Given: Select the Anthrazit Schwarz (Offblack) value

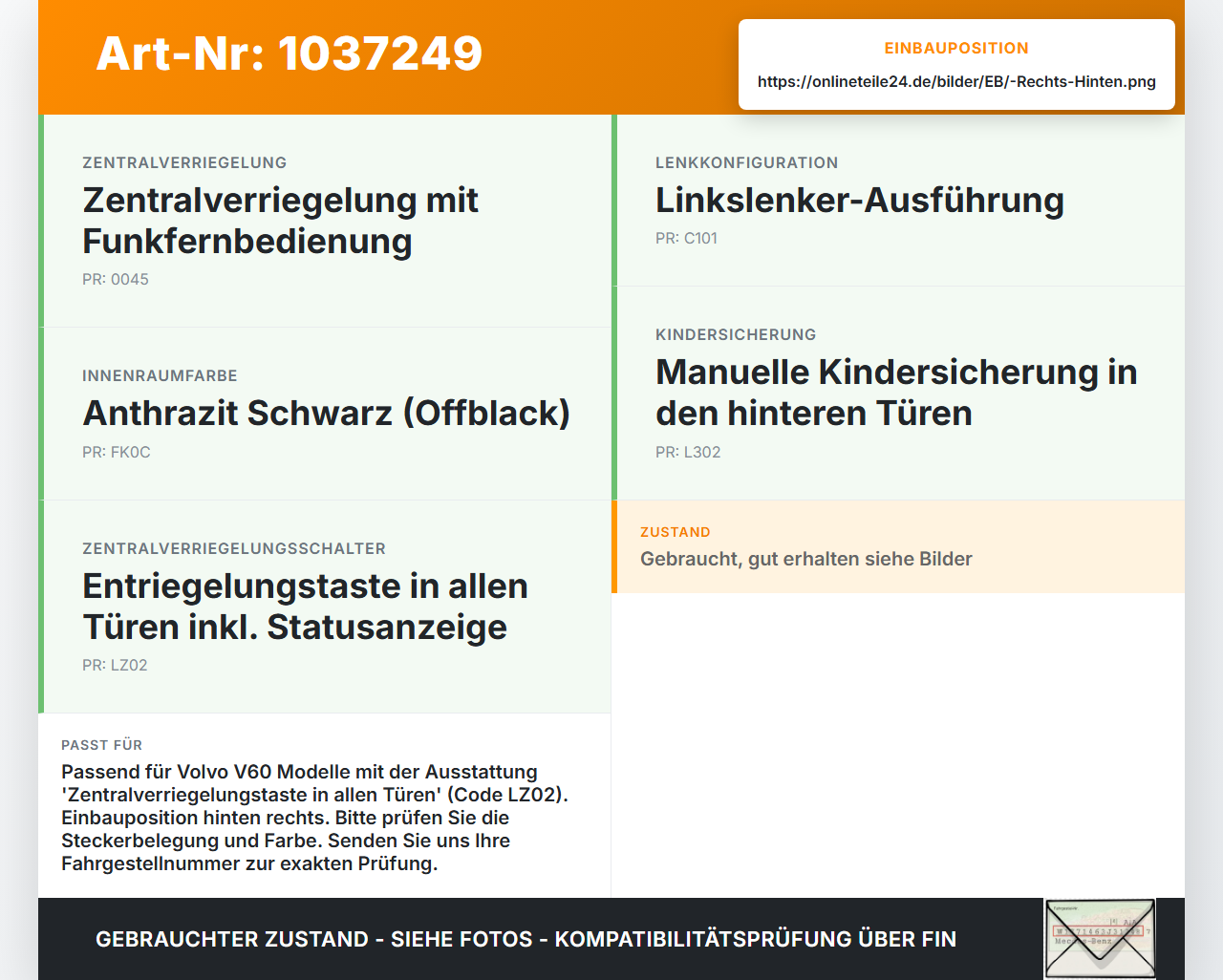Looking at the screenshot, I should click(x=326, y=413).
